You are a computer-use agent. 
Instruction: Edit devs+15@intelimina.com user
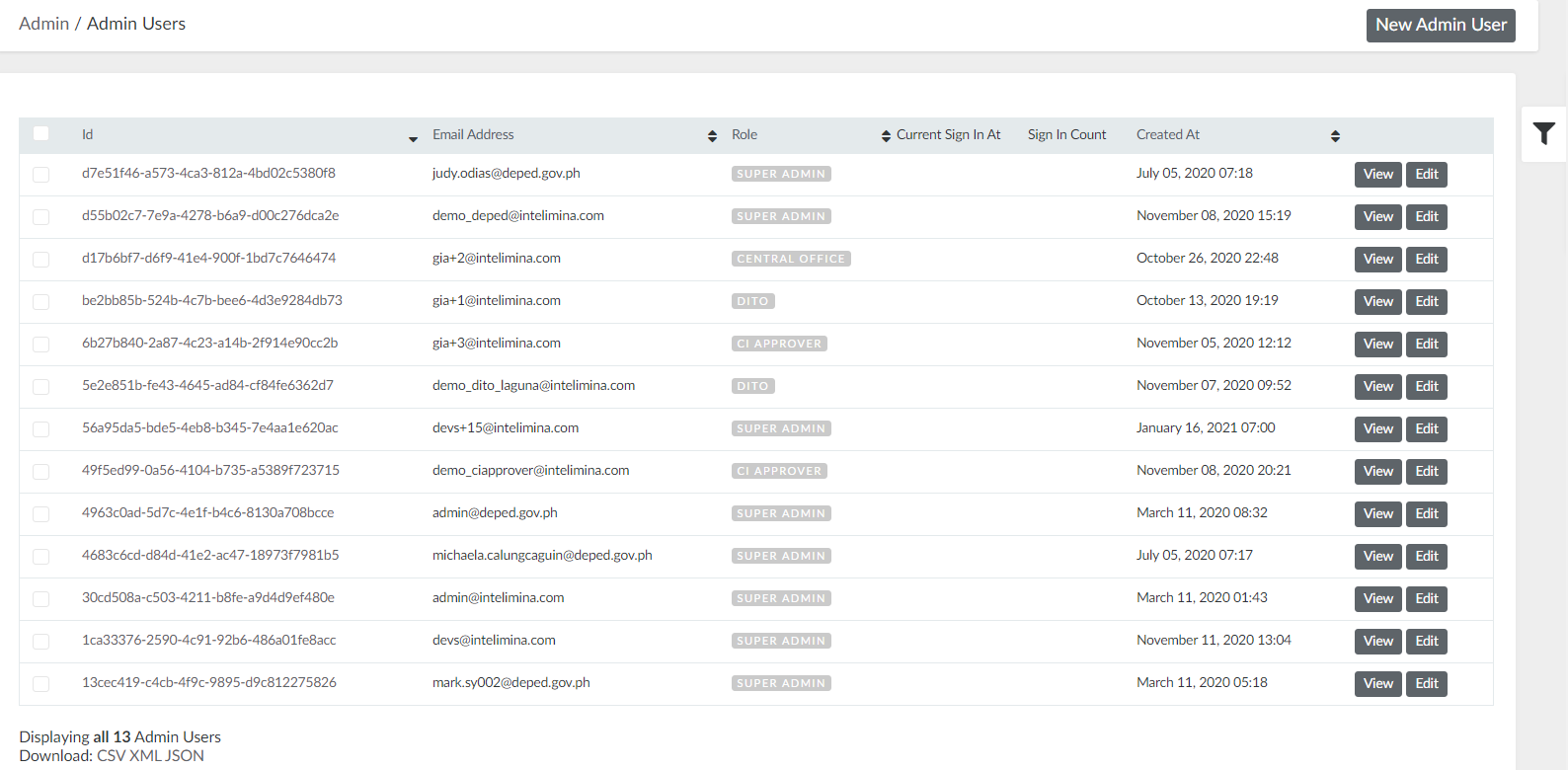[x=1427, y=429]
